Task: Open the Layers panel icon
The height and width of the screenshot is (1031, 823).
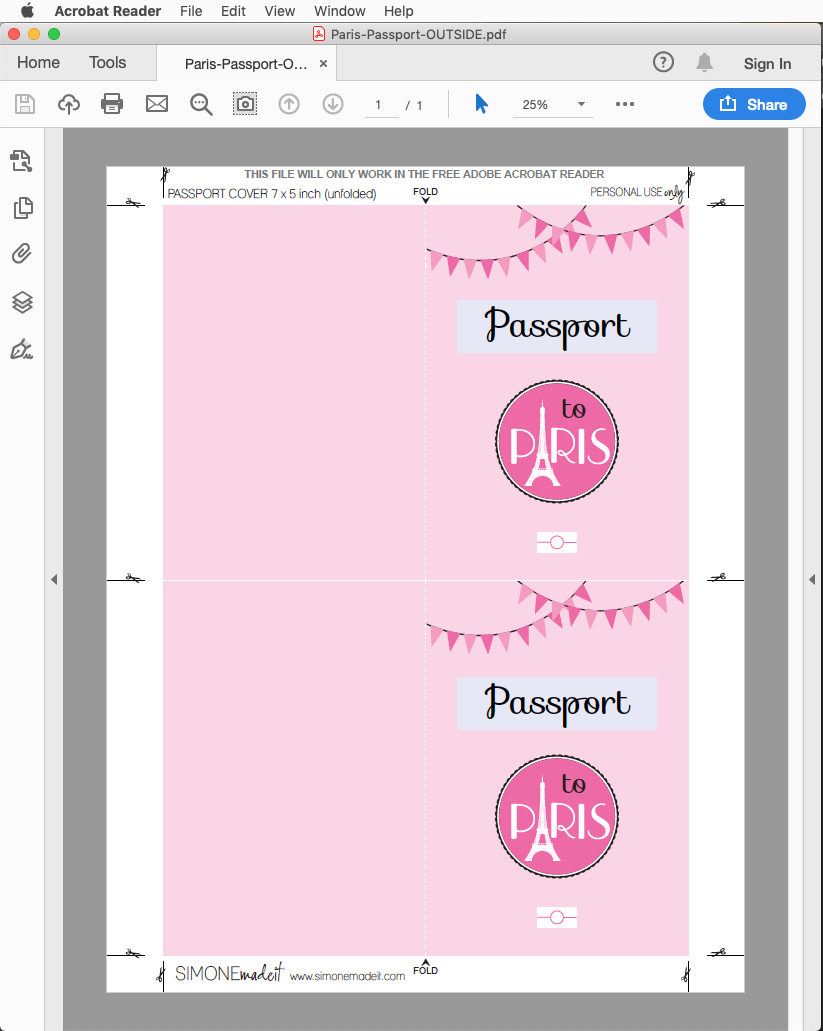Action: (x=23, y=302)
